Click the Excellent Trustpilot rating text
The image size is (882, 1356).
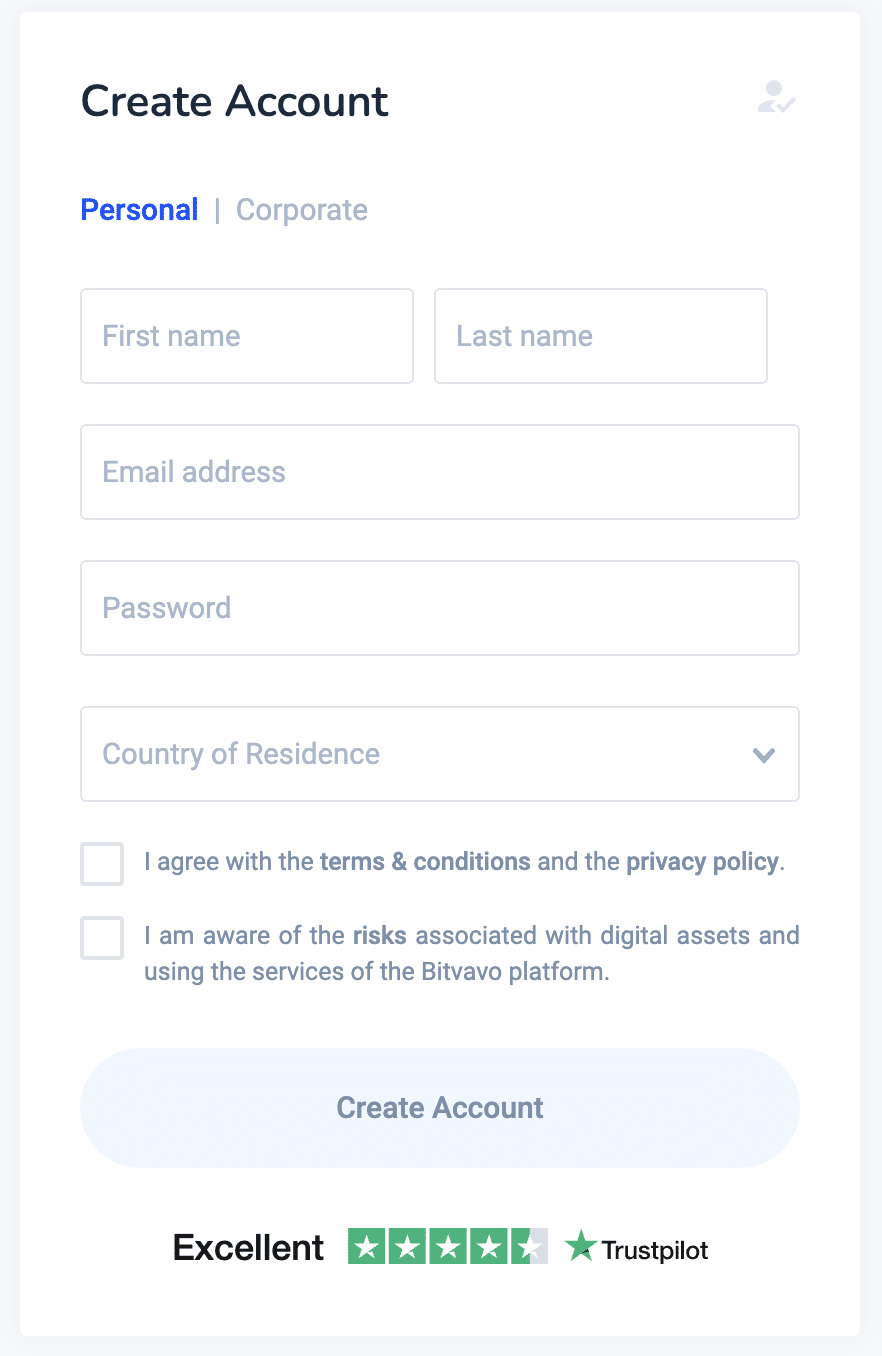coord(248,1247)
